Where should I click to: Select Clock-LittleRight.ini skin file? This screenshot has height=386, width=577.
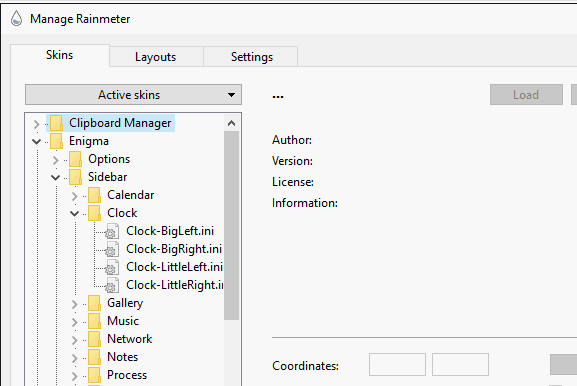175,285
